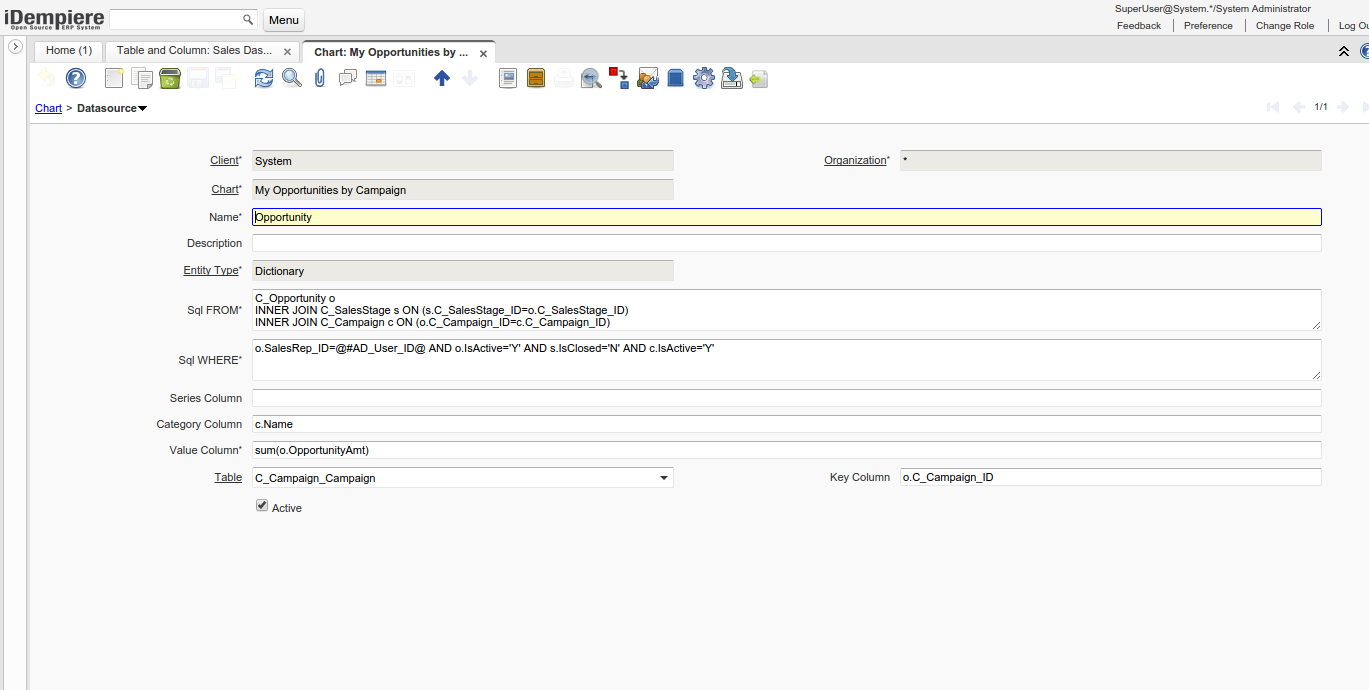Expand the left side panel arrow
This screenshot has height=690, width=1369.
point(15,47)
